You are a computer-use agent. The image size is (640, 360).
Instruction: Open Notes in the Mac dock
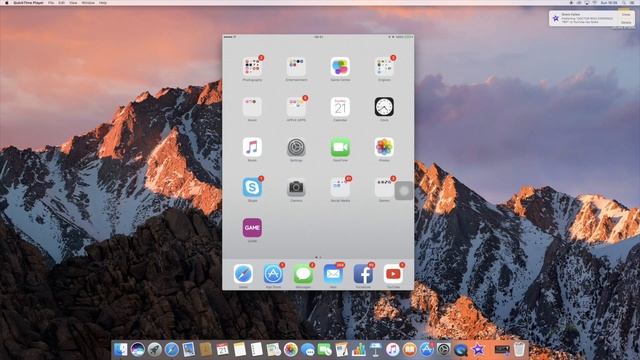[x=240, y=349]
